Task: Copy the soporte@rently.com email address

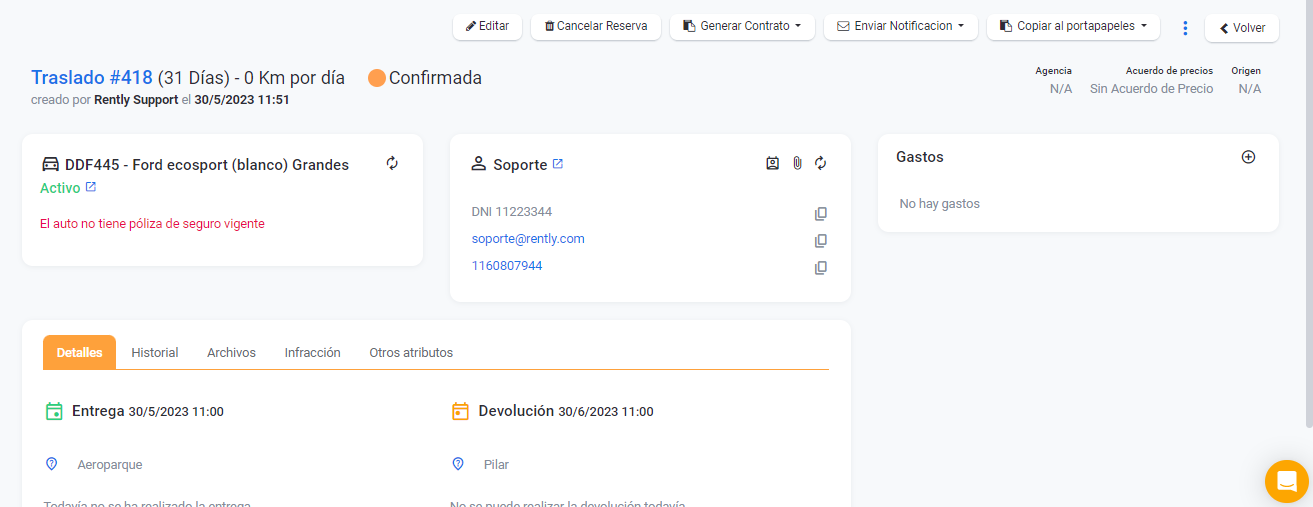Action: click(821, 240)
